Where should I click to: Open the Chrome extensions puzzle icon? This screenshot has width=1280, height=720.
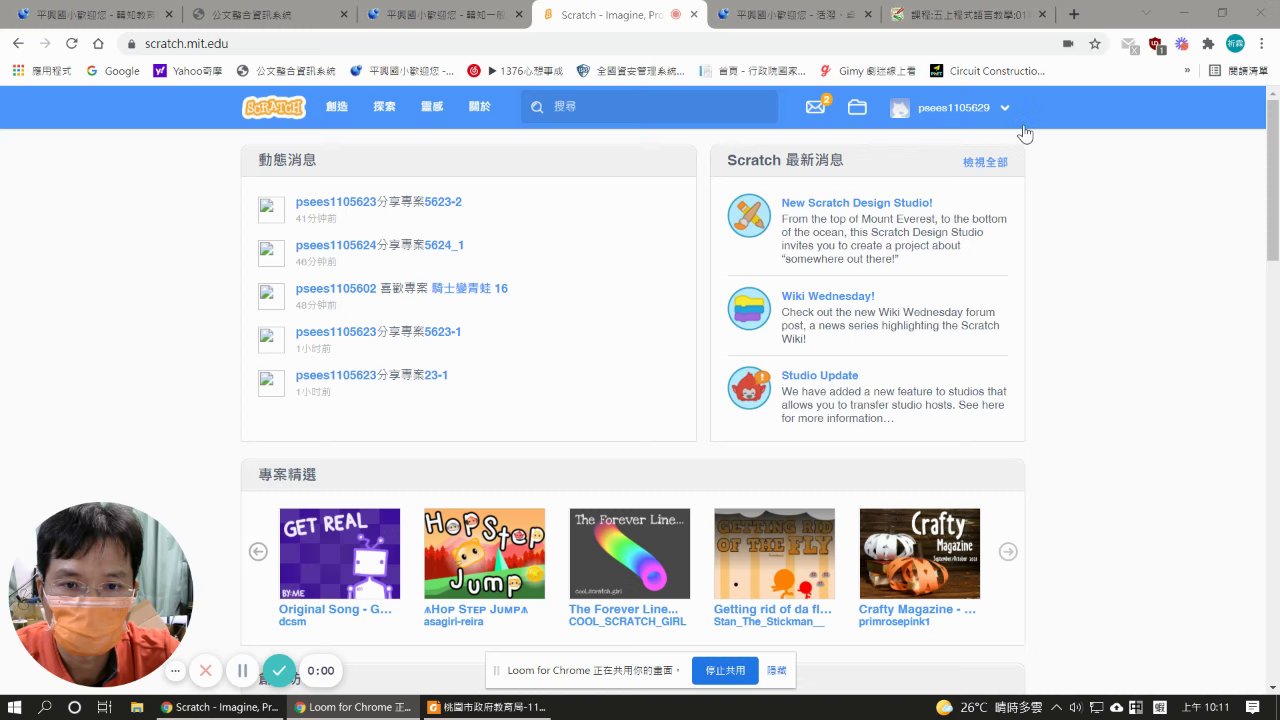point(1208,44)
